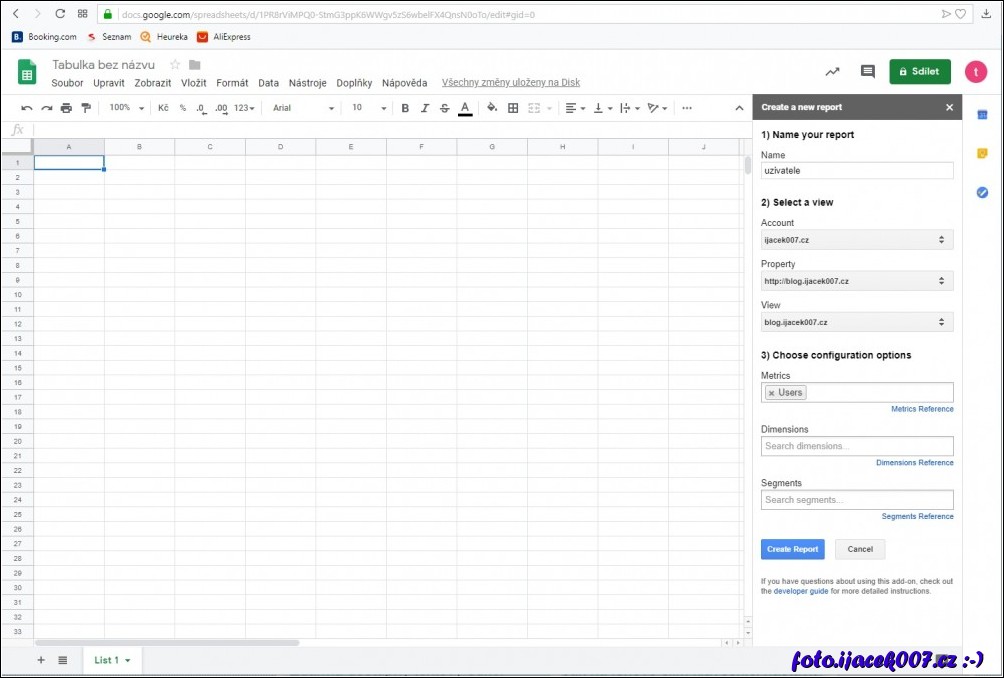The image size is (1004, 678).
Task: Click the undo arrow in toolbar
Action: tap(27, 108)
